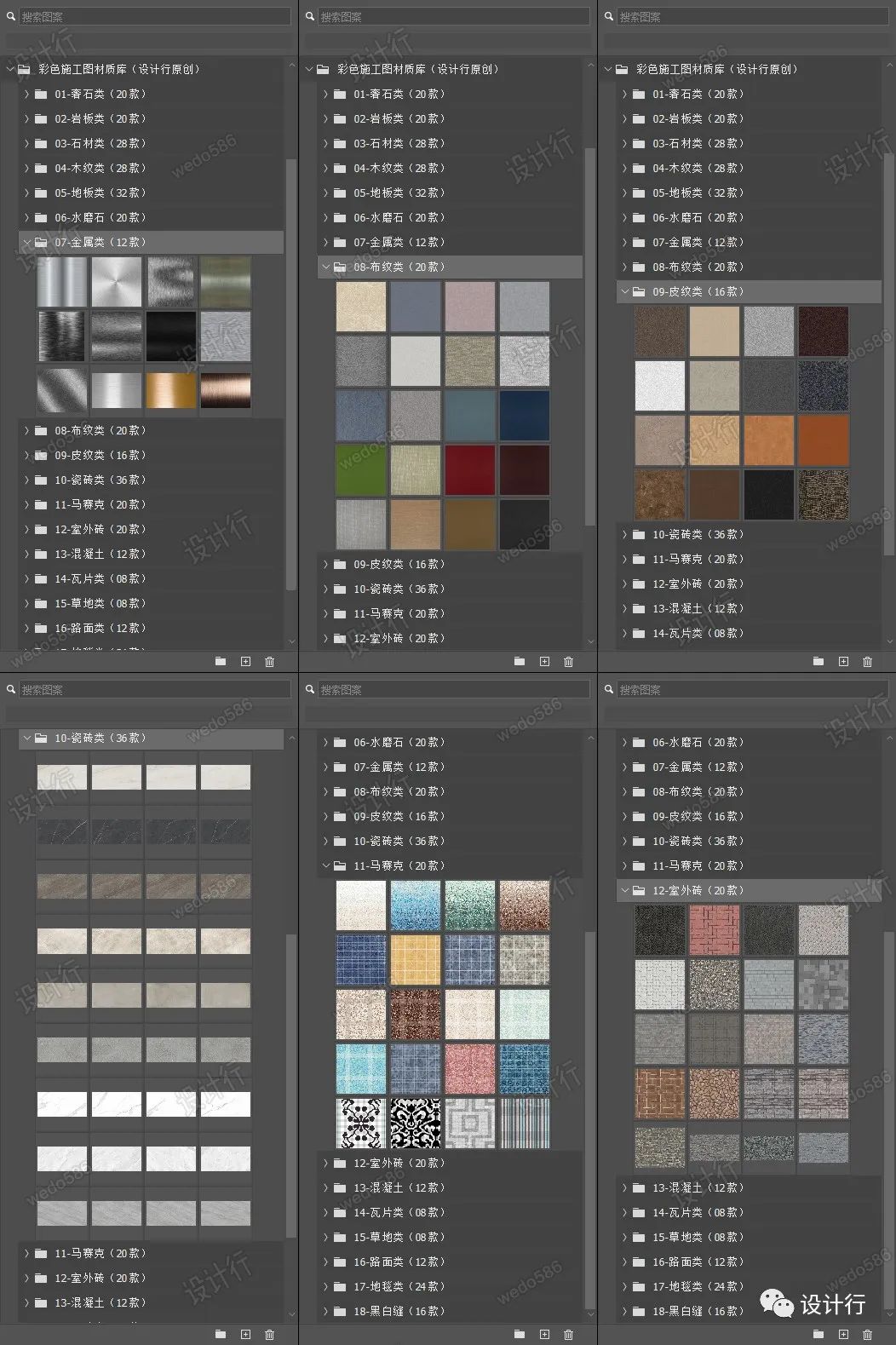Select the yellow grid mosaic pattern
896x1345 pixels.
point(416,960)
